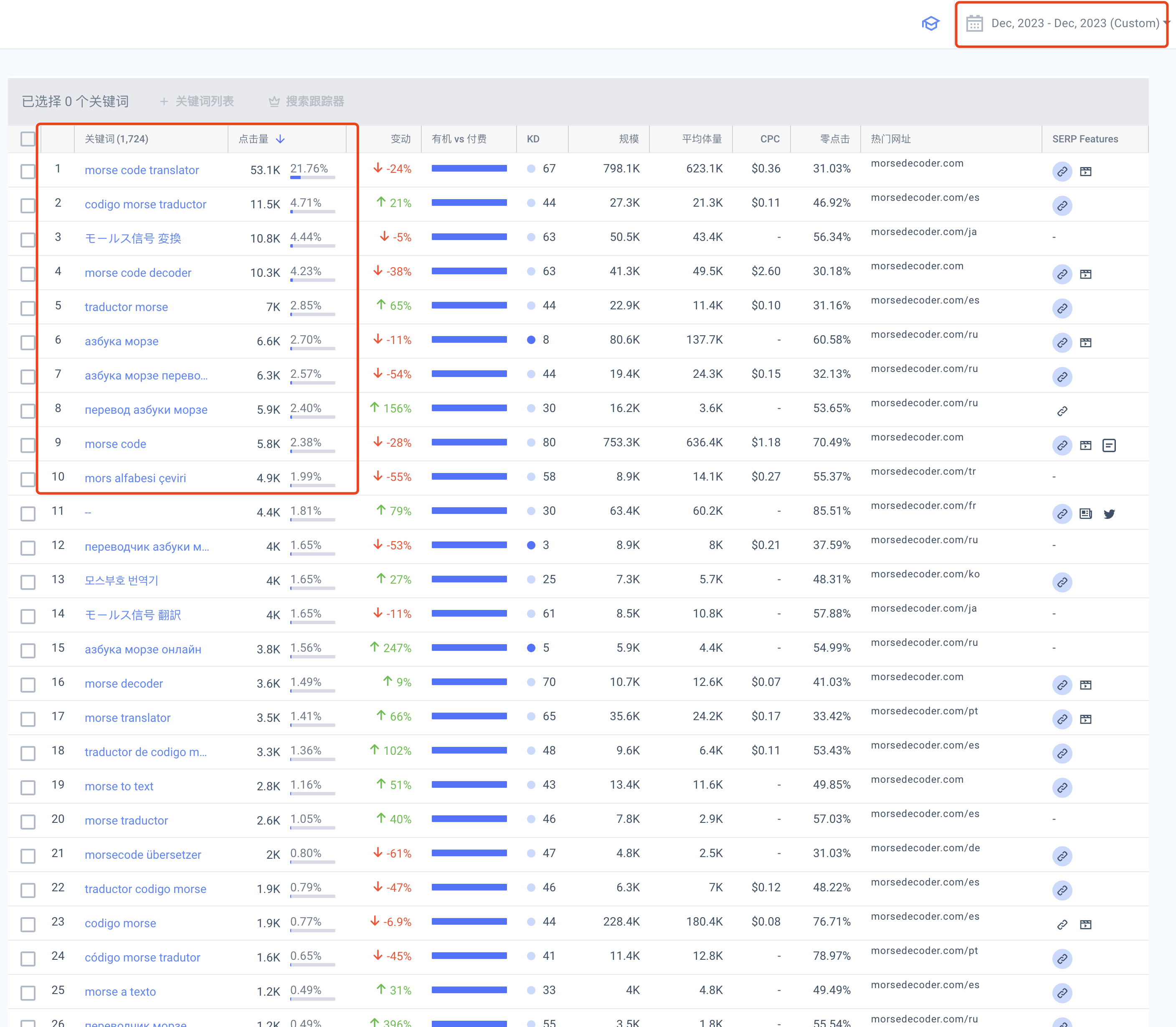Viewport: 1176px width, 1027px height.
Task: Click link icon for morse code translator row
Action: coord(1062,171)
